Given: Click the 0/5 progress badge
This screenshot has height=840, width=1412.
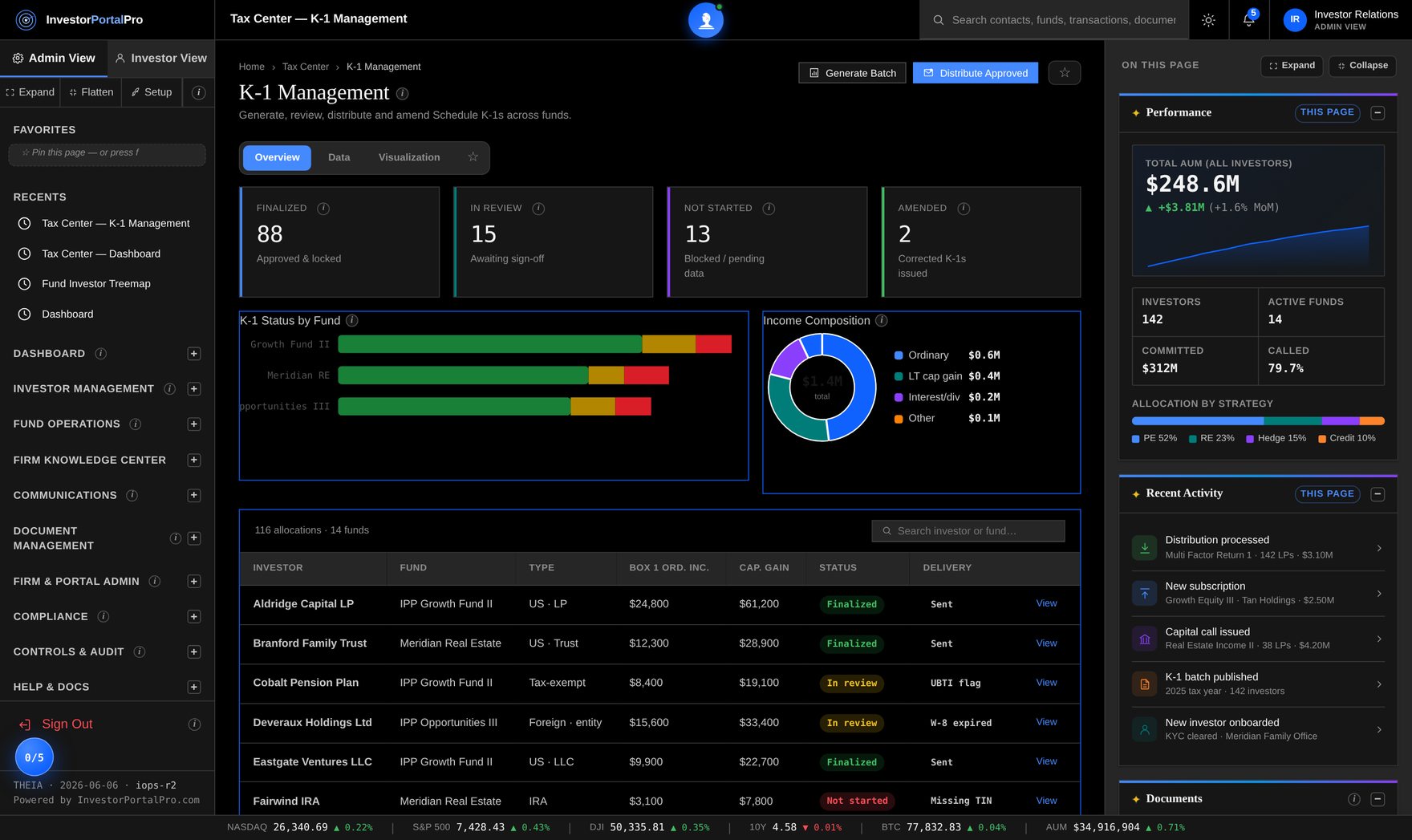Looking at the screenshot, I should tap(34, 757).
